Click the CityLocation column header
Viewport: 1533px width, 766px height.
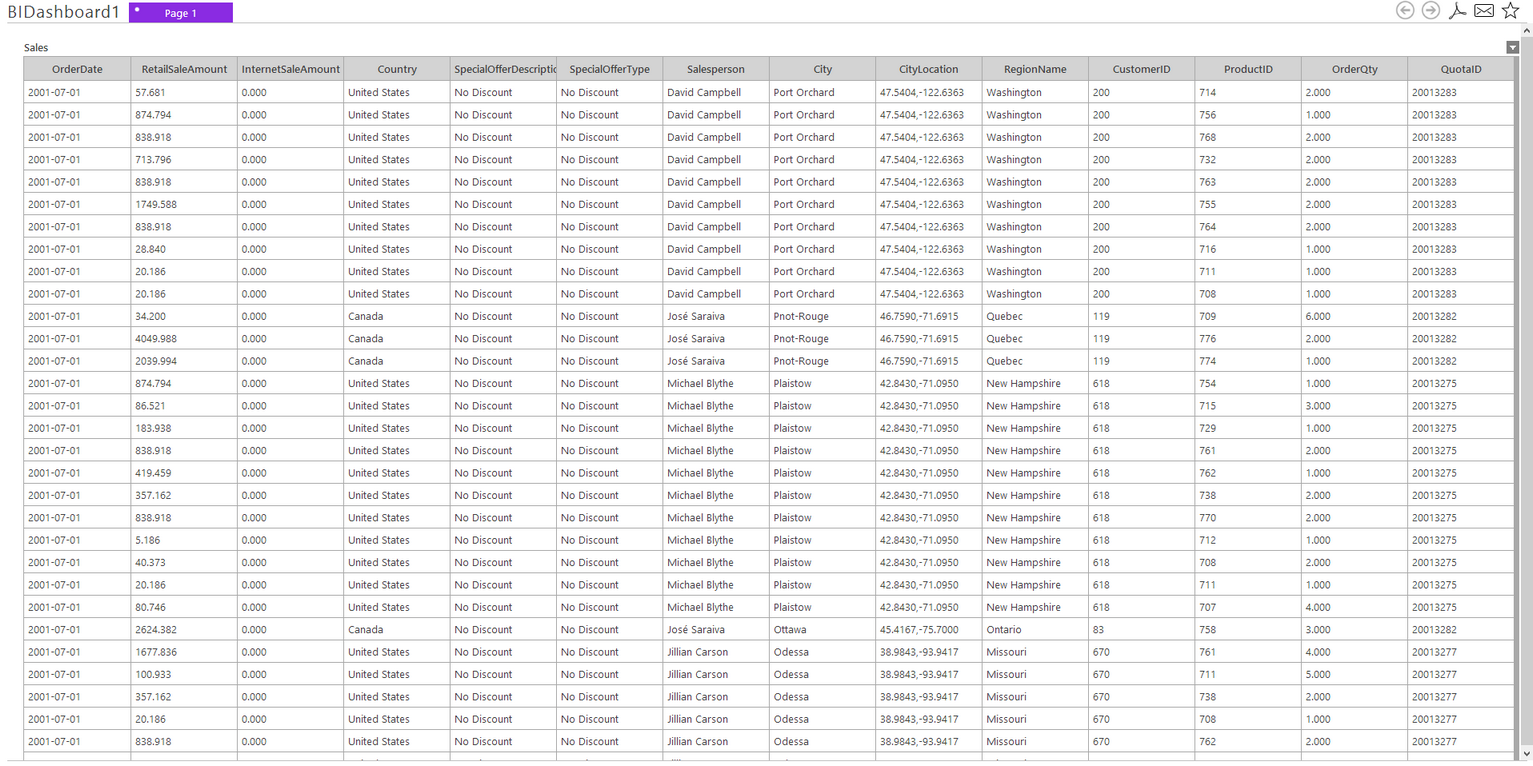coord(928,69)
